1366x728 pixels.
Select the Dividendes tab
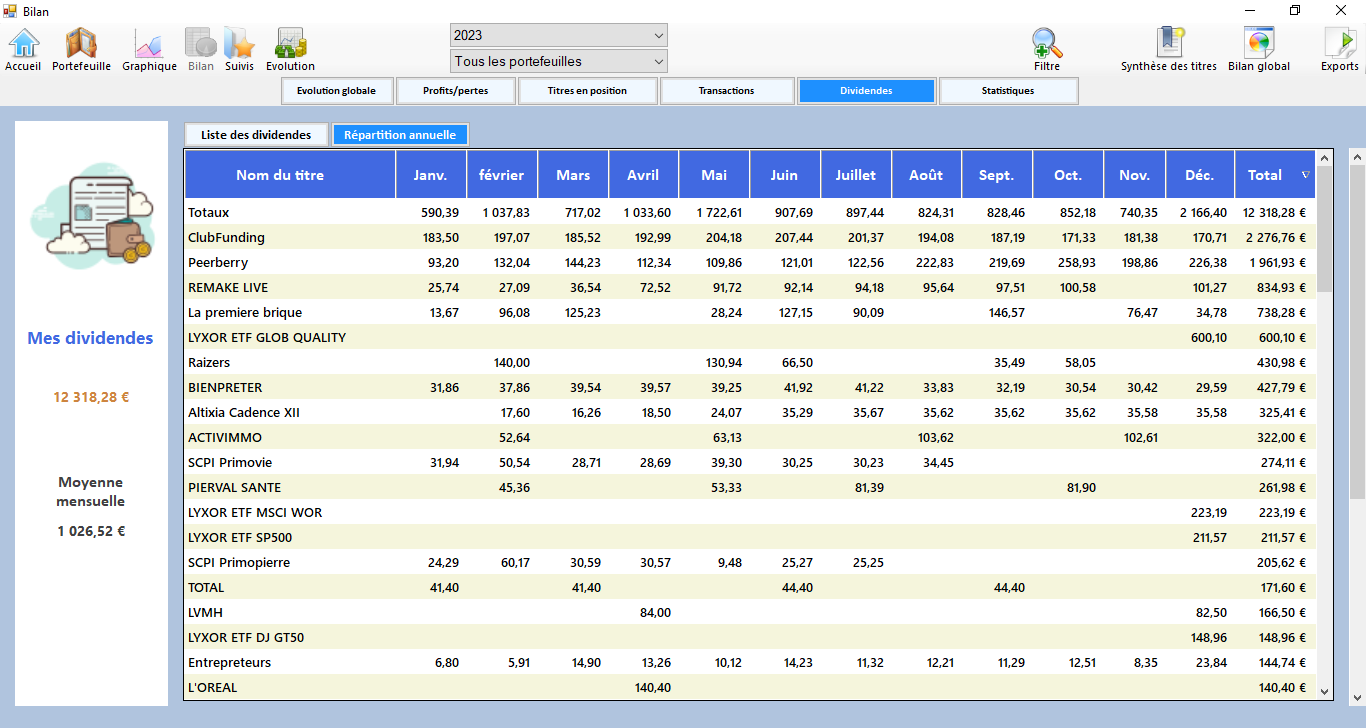click(867, 91)
